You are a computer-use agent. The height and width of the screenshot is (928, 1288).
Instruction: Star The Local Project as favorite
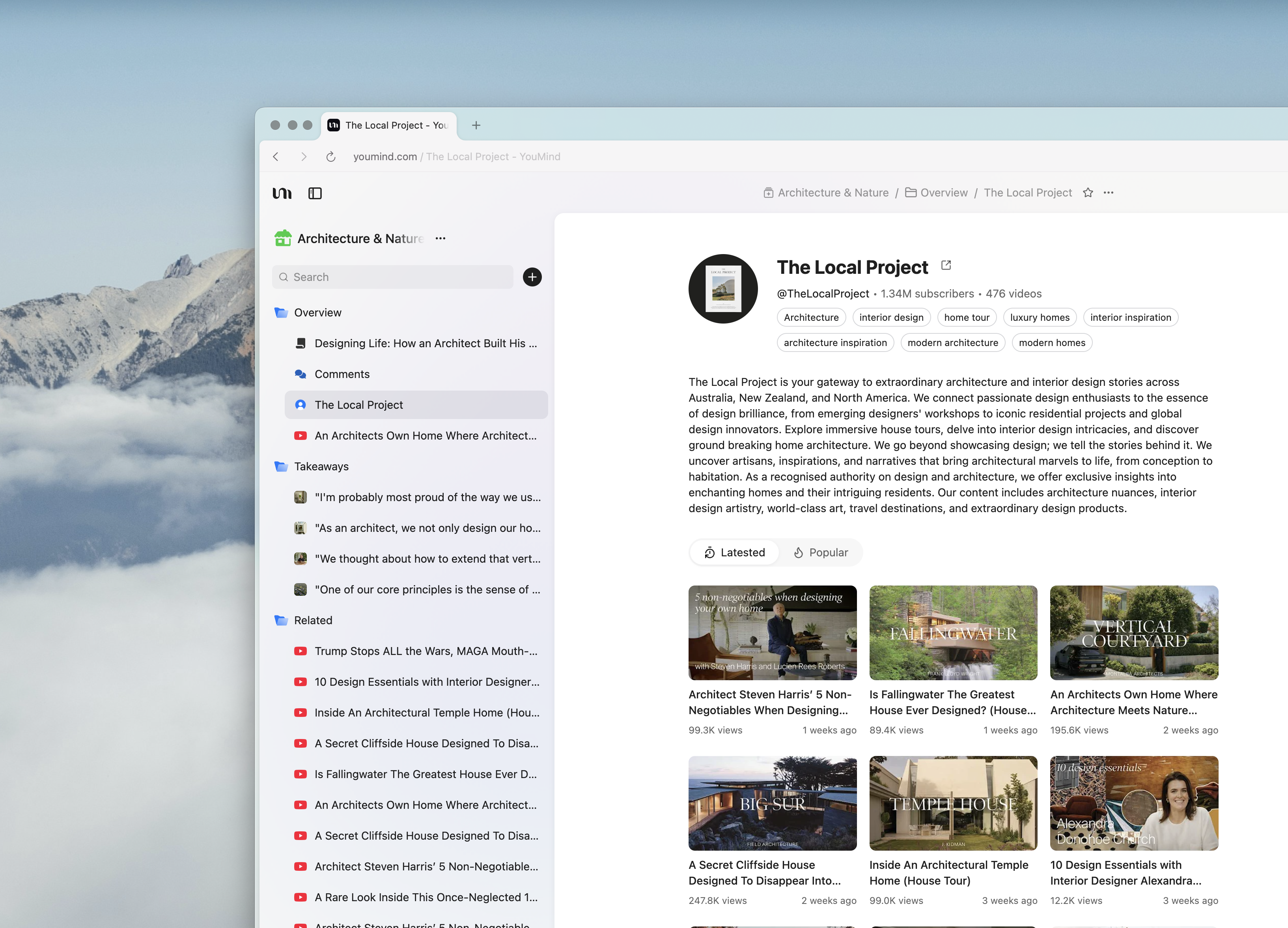1088,193
